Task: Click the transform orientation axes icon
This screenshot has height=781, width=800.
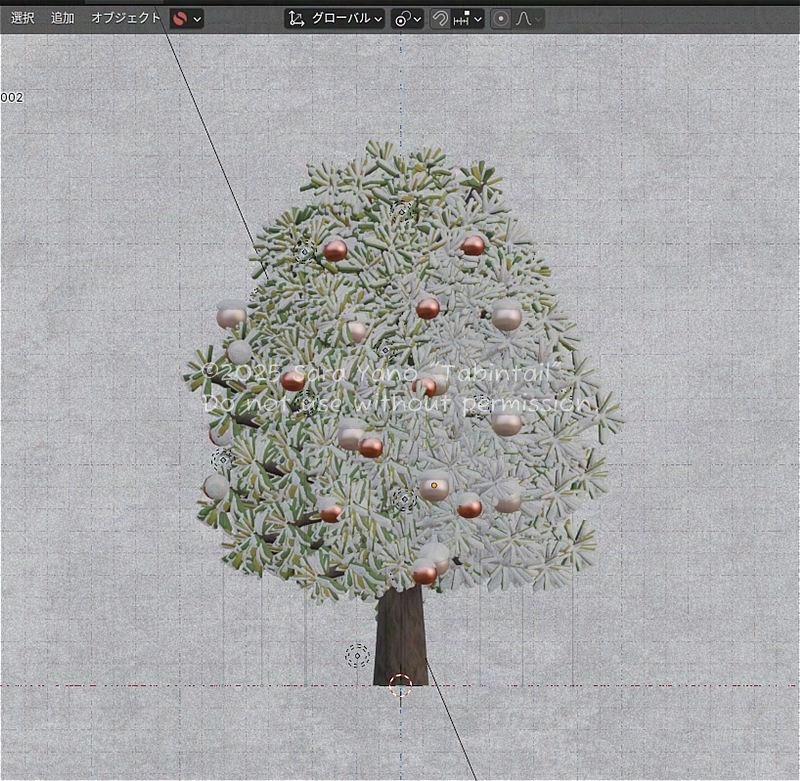Action: pos(297,18)
